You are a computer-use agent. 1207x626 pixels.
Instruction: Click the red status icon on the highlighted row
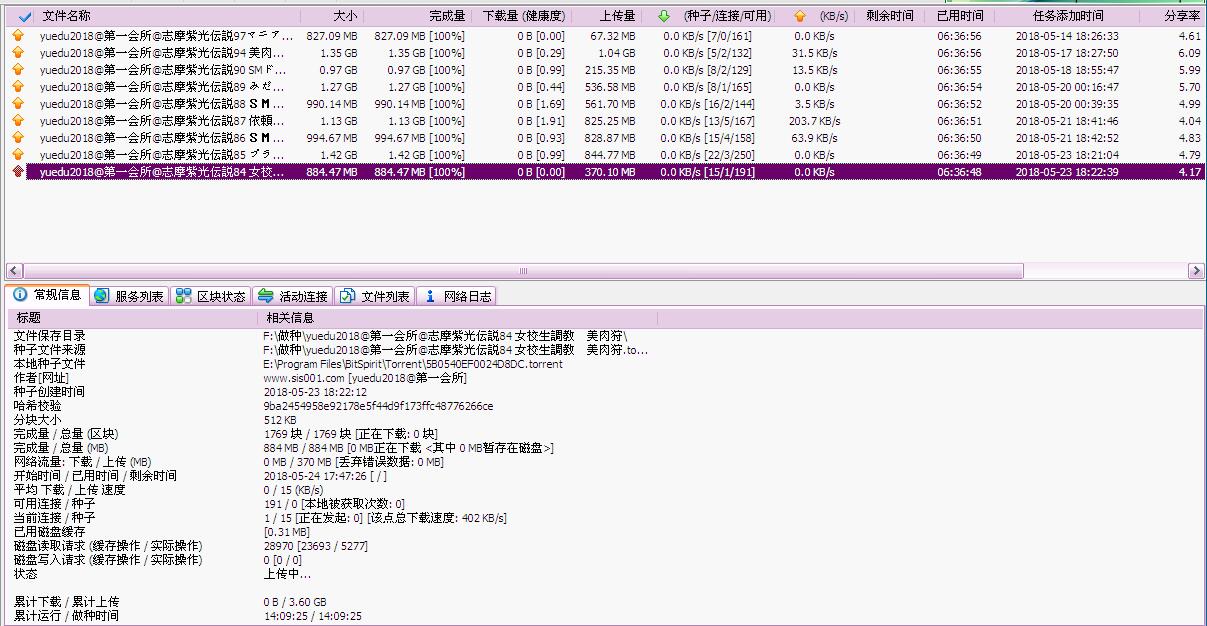click(x=18, y=172)
